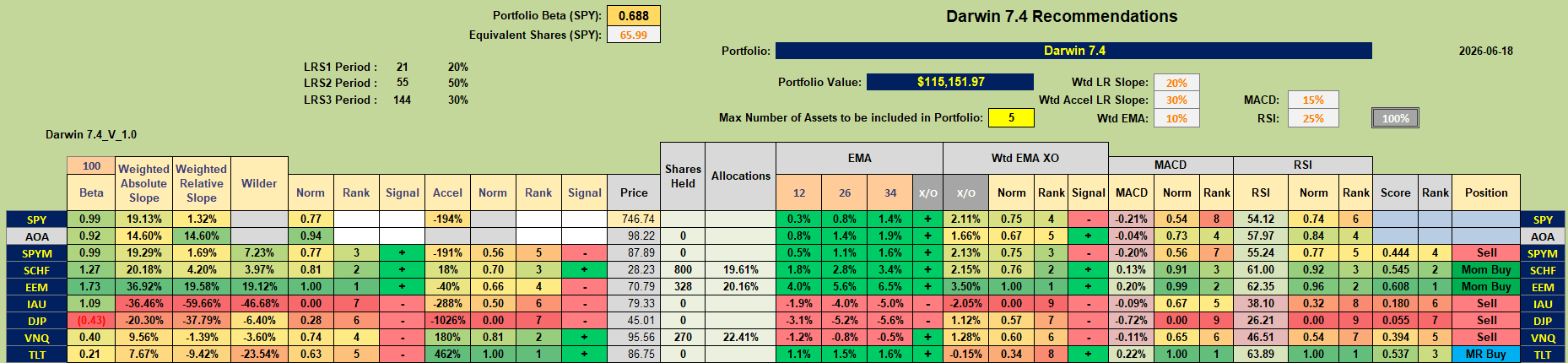
Task: Click the Wtd Accel LR Slope 30% cell
Action: 1176,100
